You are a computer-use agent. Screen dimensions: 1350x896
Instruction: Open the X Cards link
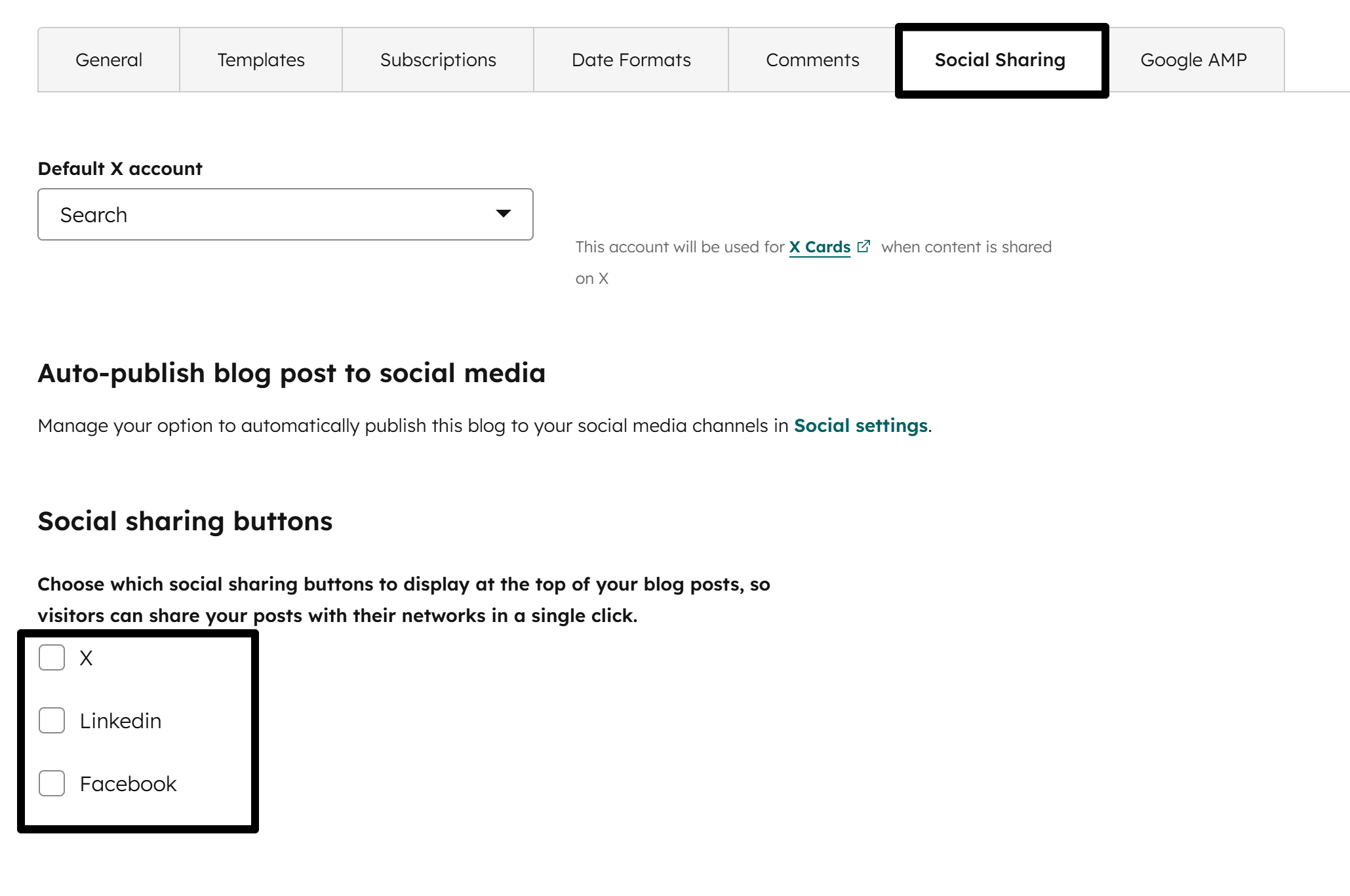click(822, 247)
